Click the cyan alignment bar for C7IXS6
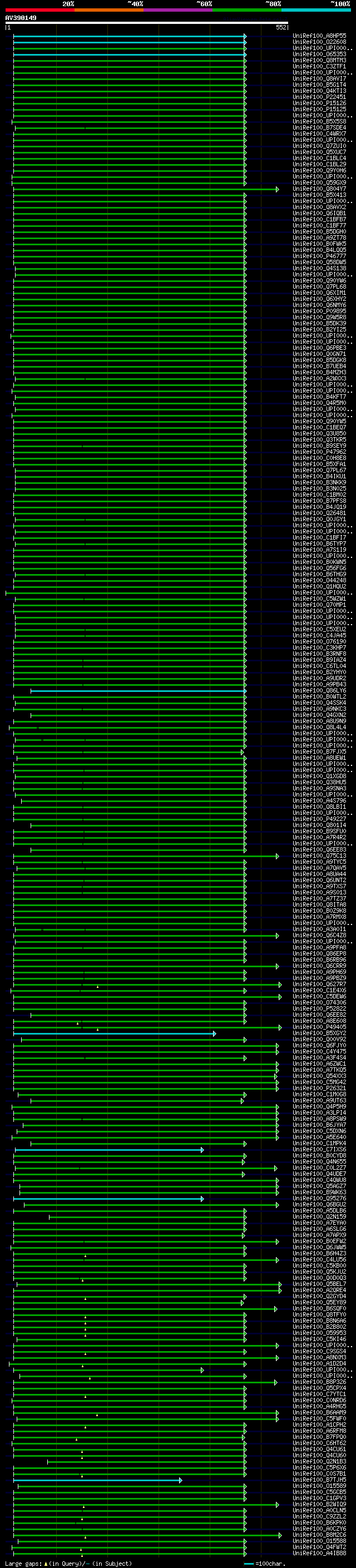356x1568 pixels. (109, 1150)
